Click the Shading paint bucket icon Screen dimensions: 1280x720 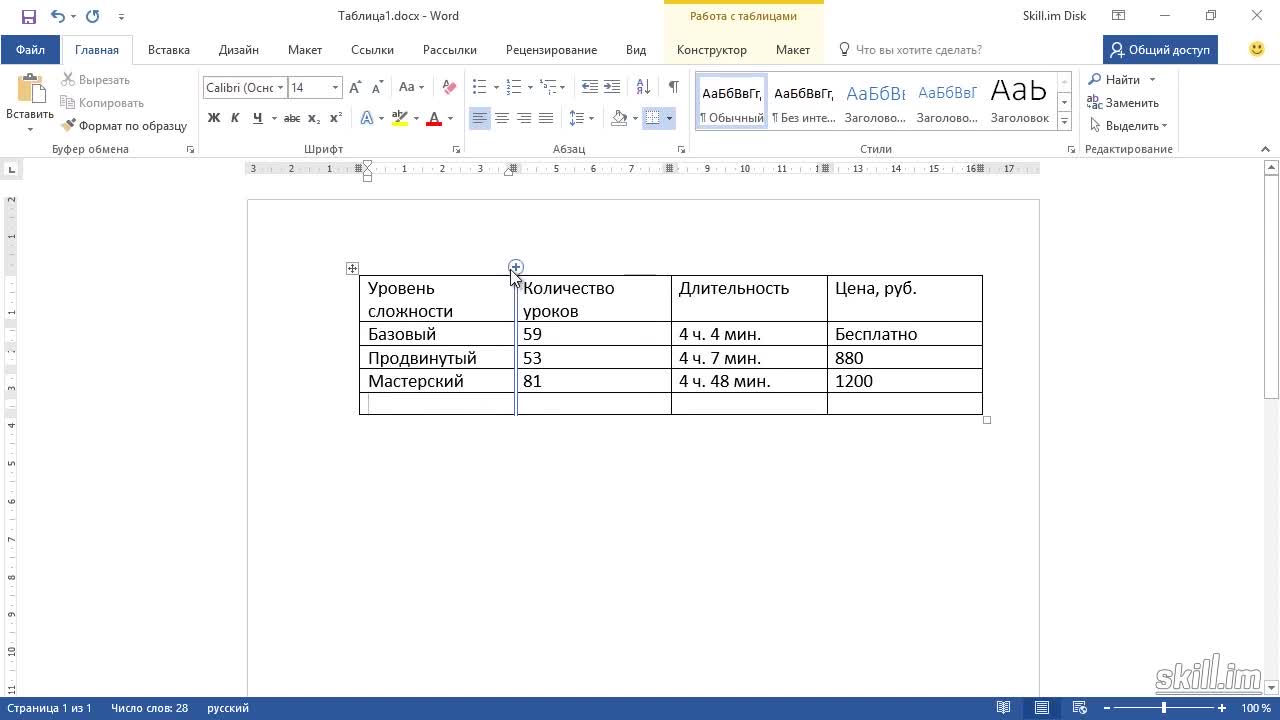coord(619,118)
